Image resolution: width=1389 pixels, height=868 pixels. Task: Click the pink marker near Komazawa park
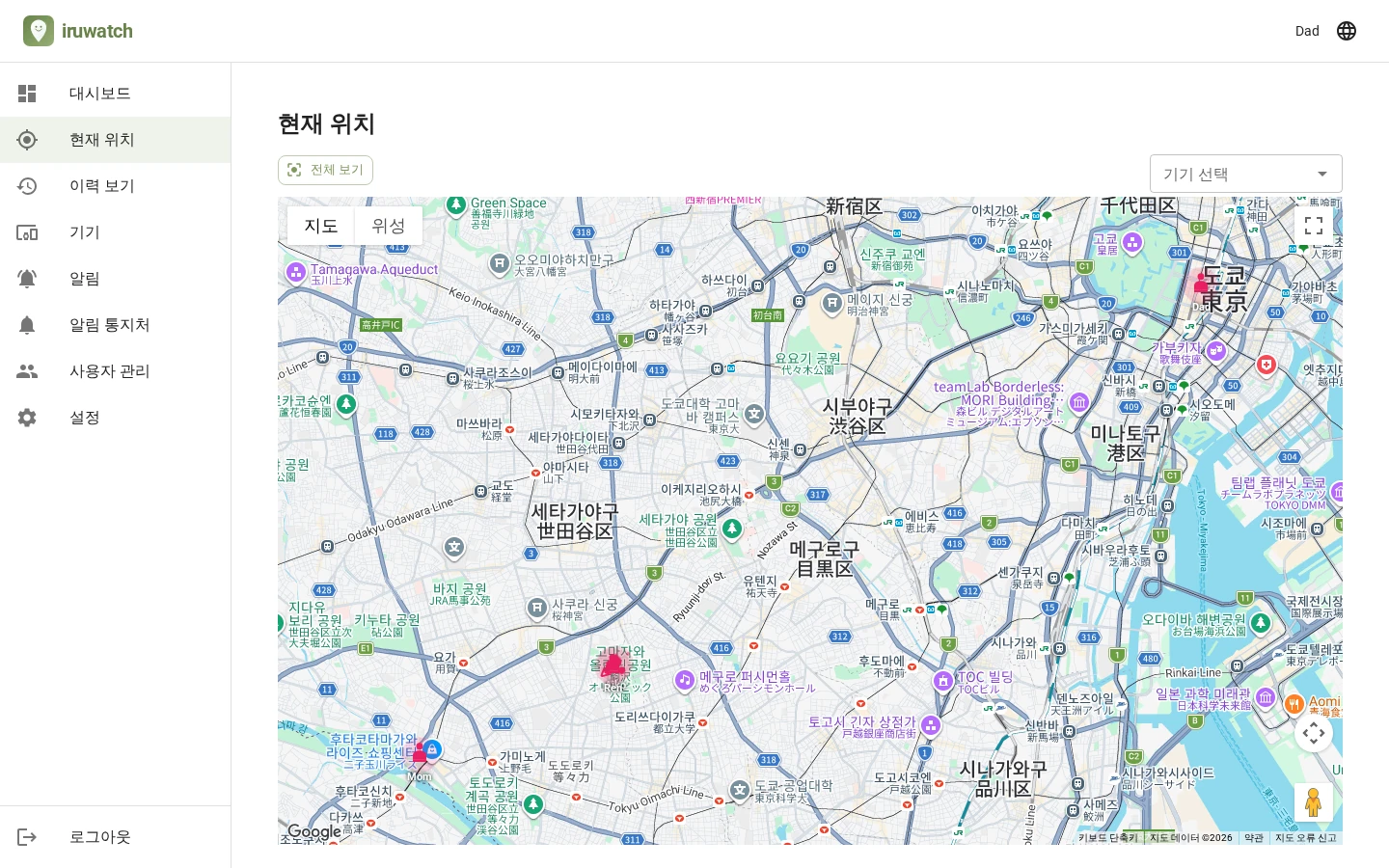(x=613, y=665)
